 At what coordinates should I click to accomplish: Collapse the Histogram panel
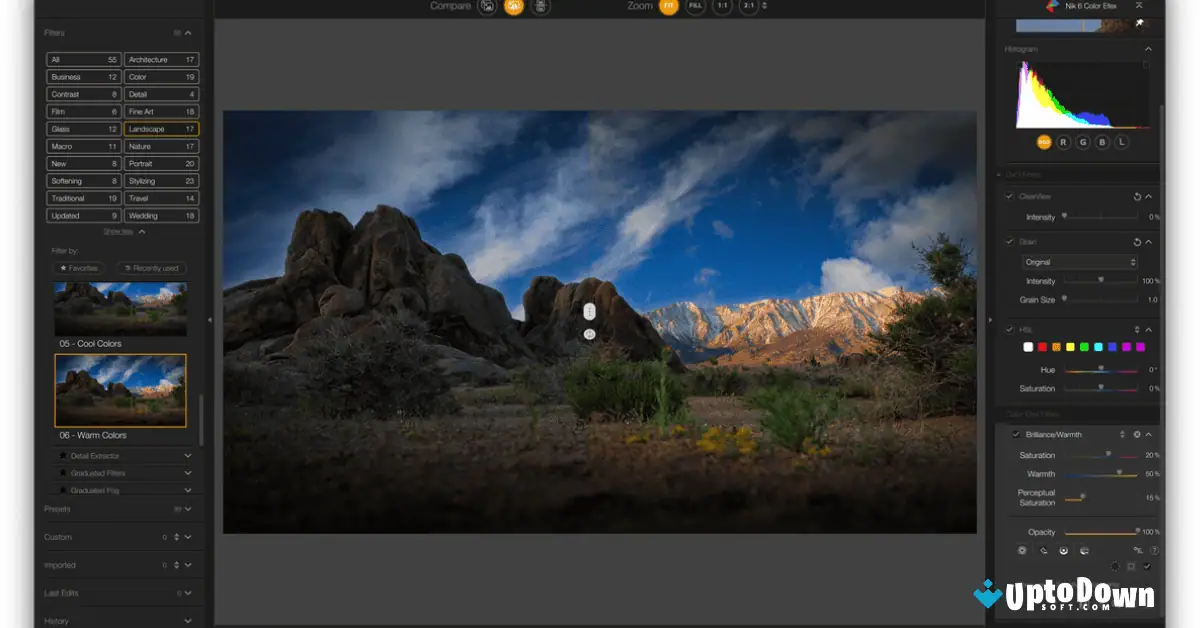pos(1148,49)
